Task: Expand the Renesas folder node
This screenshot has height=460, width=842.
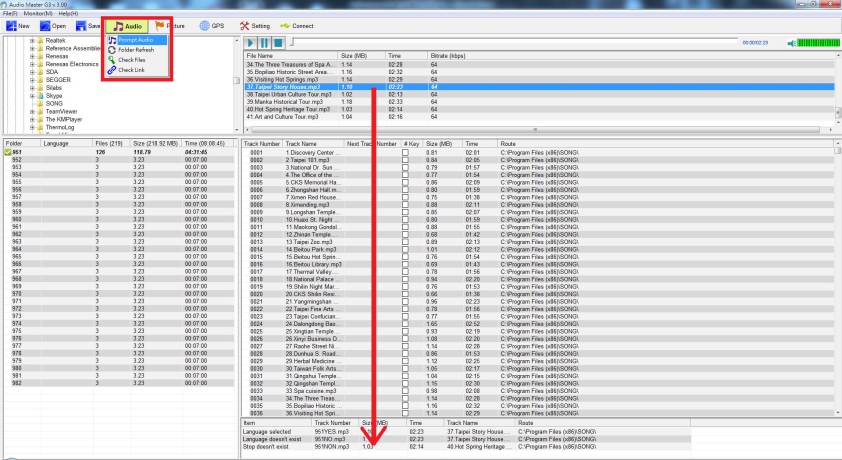Action: point(32,56)
